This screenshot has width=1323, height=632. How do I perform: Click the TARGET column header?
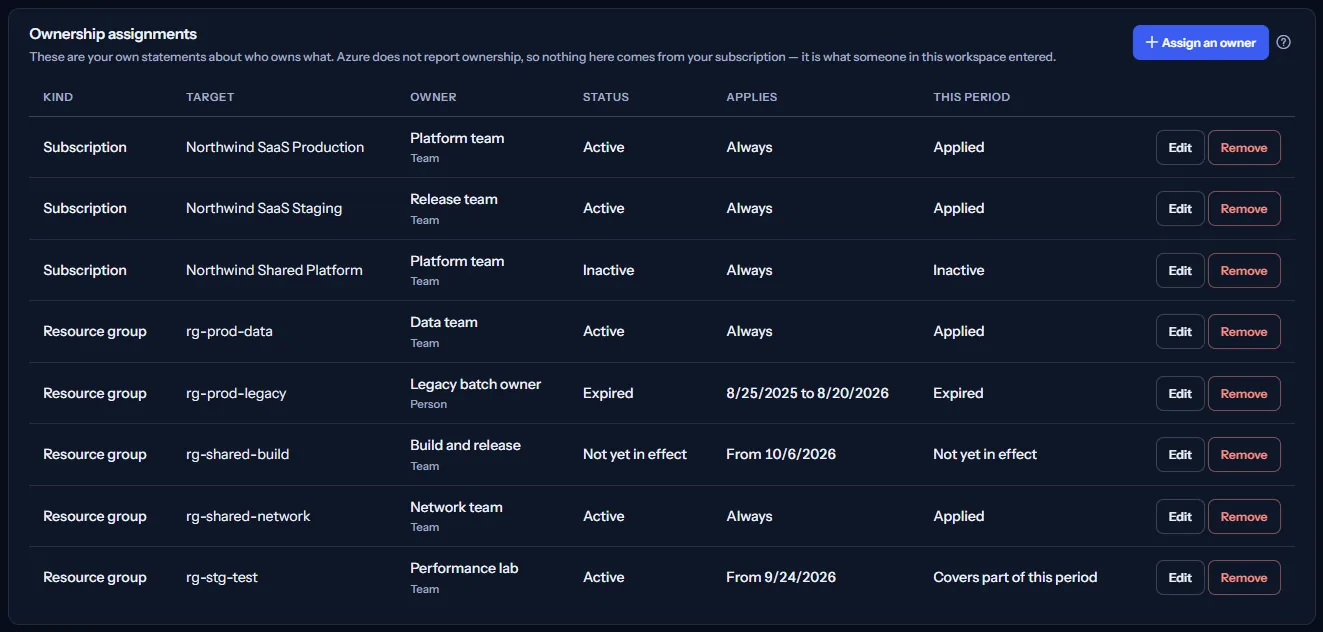[x=210, y=97]
